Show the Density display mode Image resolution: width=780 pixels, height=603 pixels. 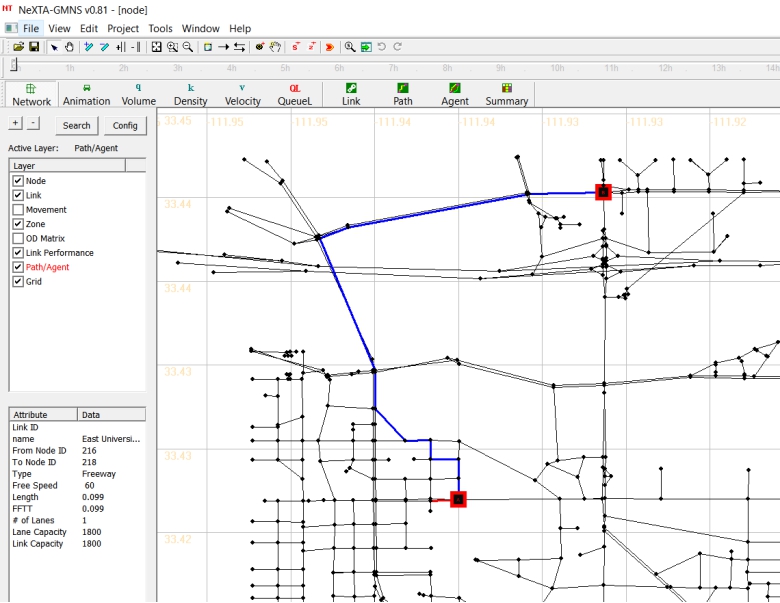190,95
